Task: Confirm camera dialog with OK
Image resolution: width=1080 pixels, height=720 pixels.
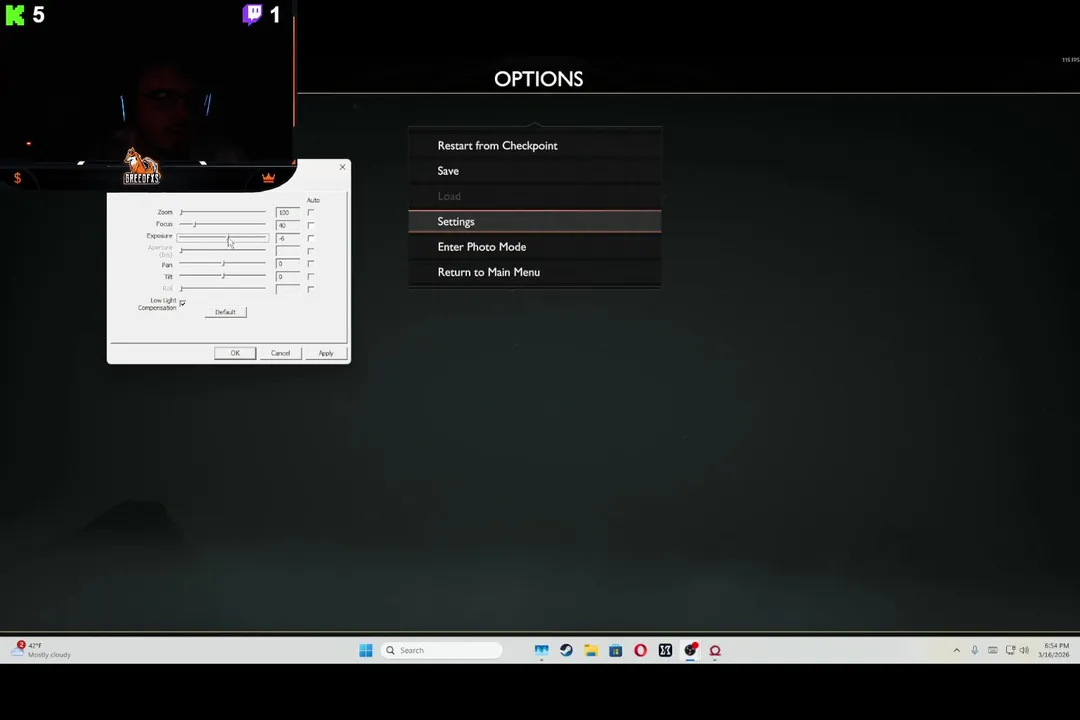Action: (235, 353)
